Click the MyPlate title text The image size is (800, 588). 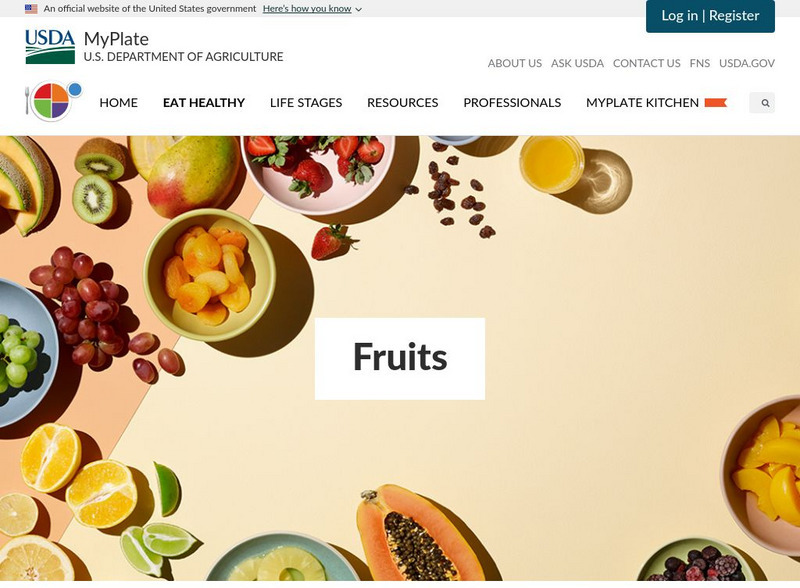point(116,39)
